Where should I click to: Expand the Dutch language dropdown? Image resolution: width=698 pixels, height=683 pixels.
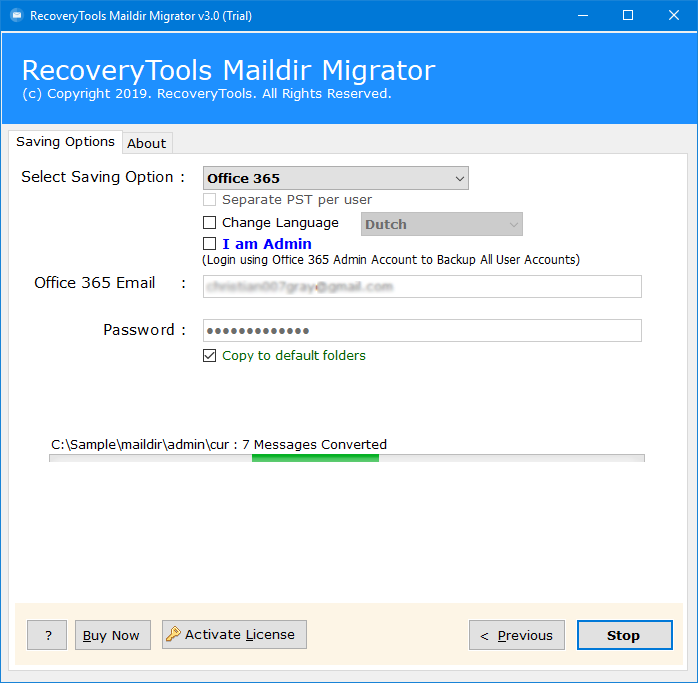click(442, 224)
